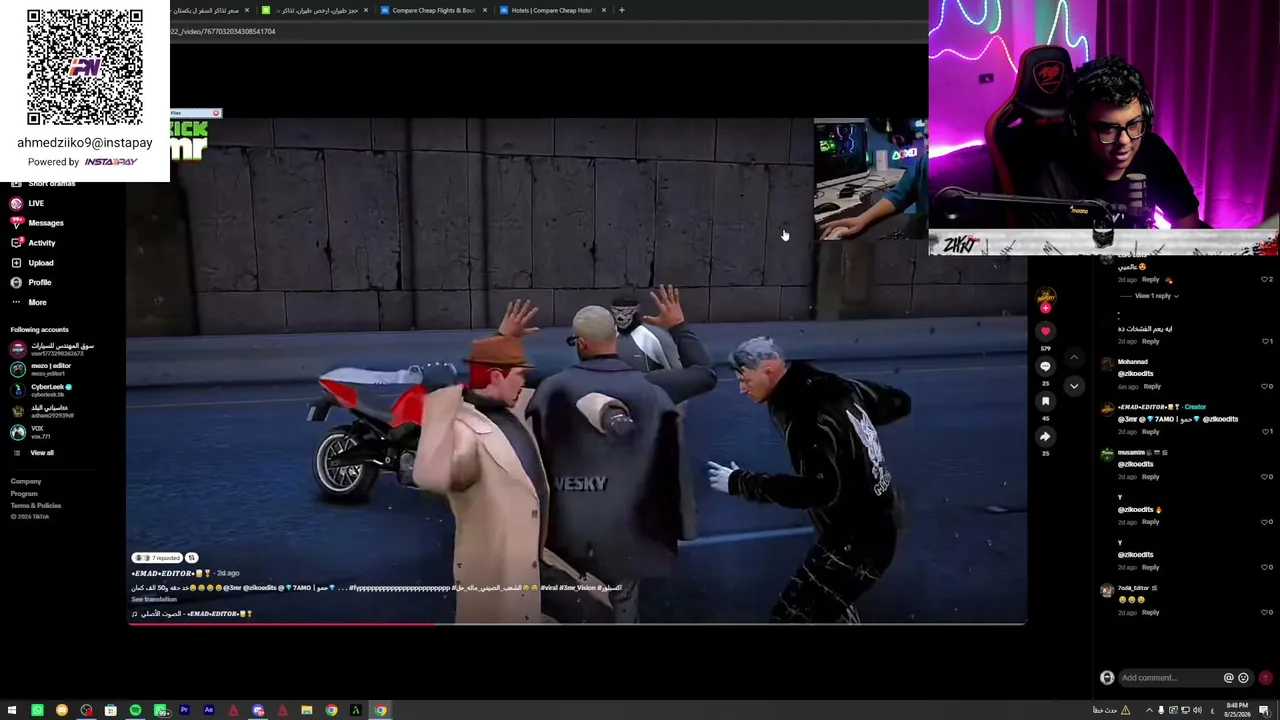This screenshot has height=720, width=1280.
Task: Seek the video using the red progress bar
Action: [x=577, y=624]
